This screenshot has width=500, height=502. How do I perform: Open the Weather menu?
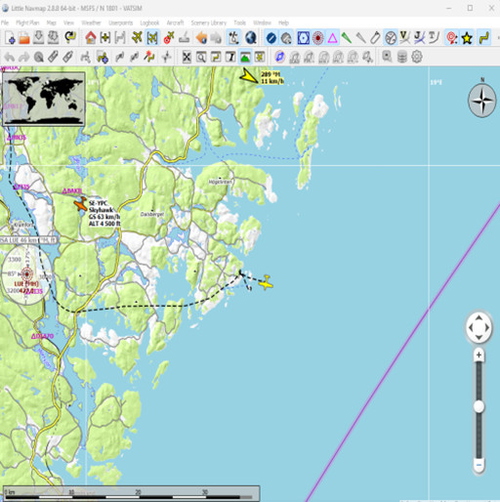pyautogui.click(x=91, y=23)
